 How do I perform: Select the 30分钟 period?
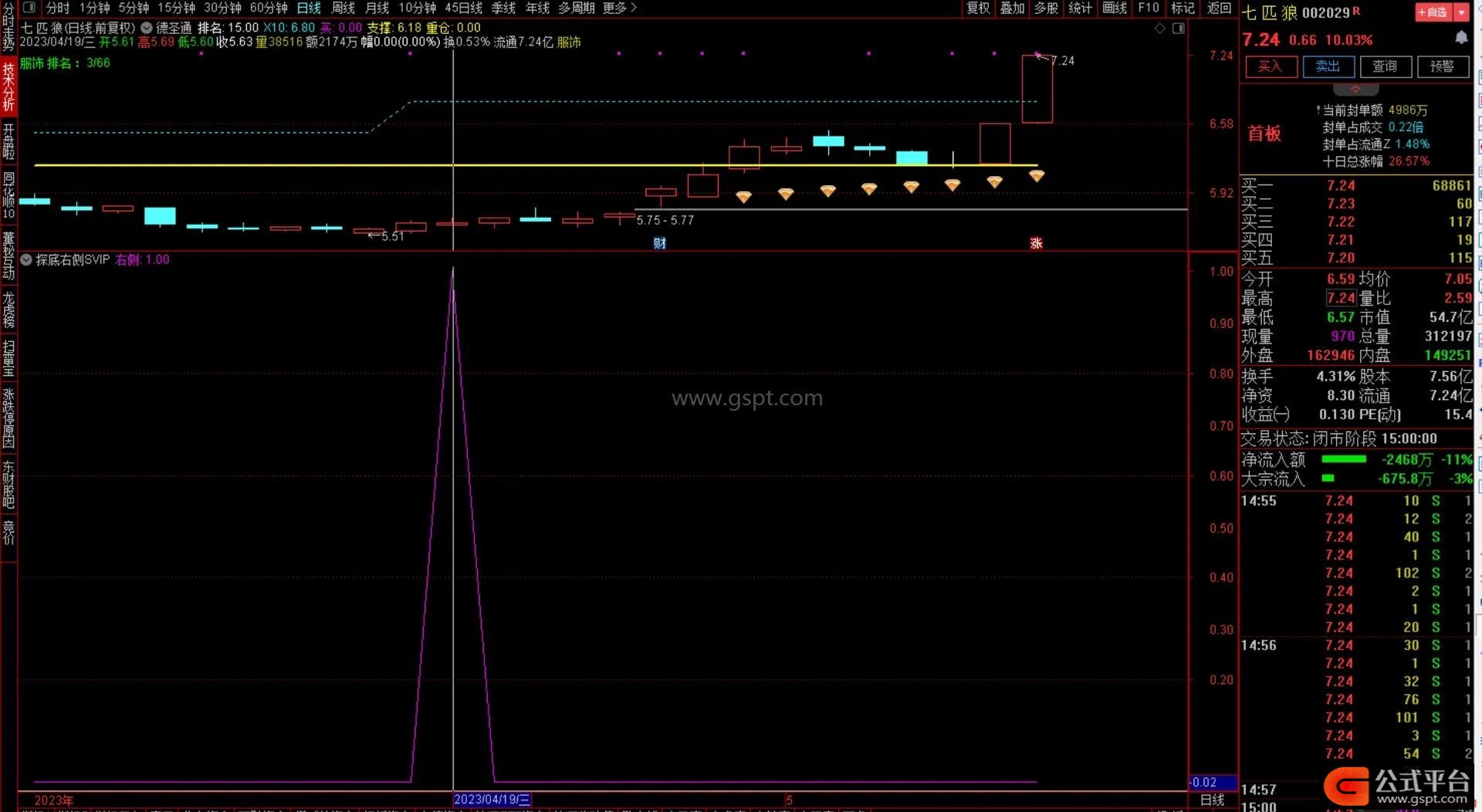pyautogui.click(x=223, y=8)
